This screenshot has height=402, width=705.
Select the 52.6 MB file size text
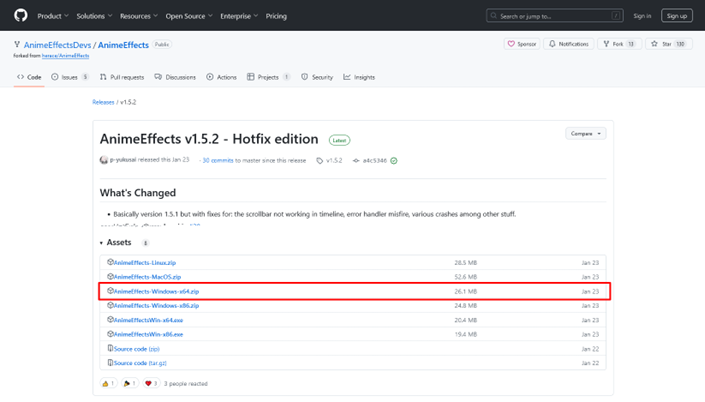(465, 277)
